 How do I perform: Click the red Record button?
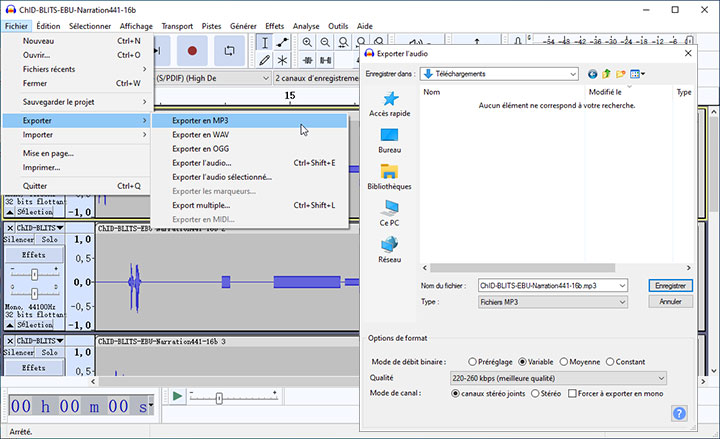(191, 50)
